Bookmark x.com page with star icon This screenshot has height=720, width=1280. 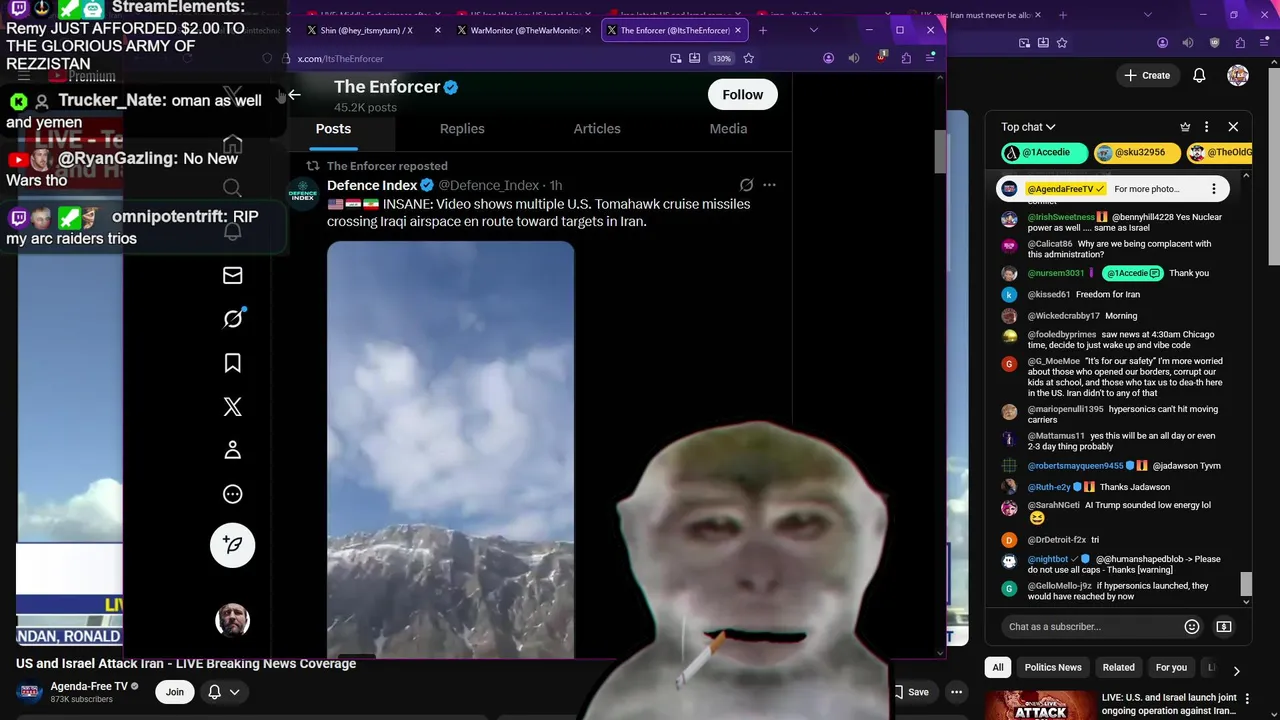[748, 58]
